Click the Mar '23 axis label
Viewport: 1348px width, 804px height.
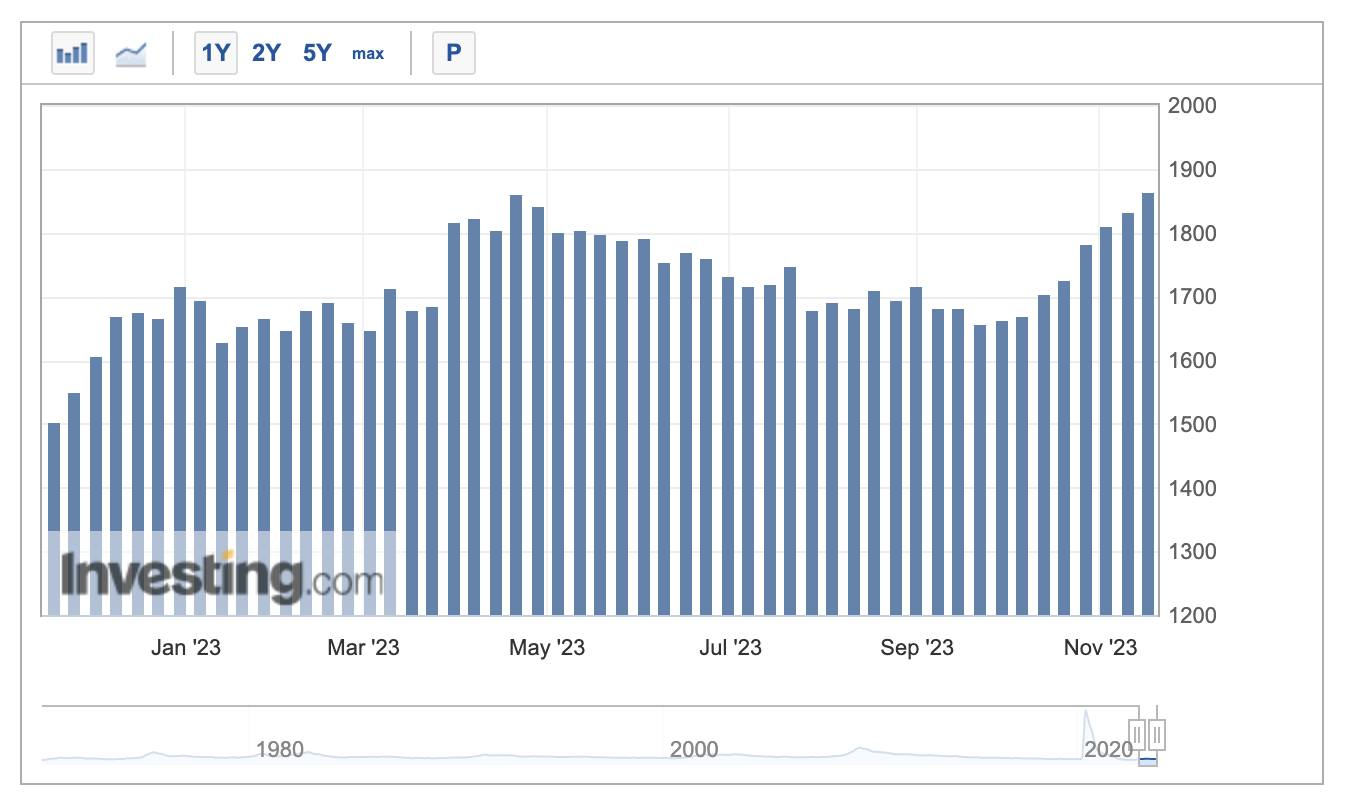pos(363,648)
